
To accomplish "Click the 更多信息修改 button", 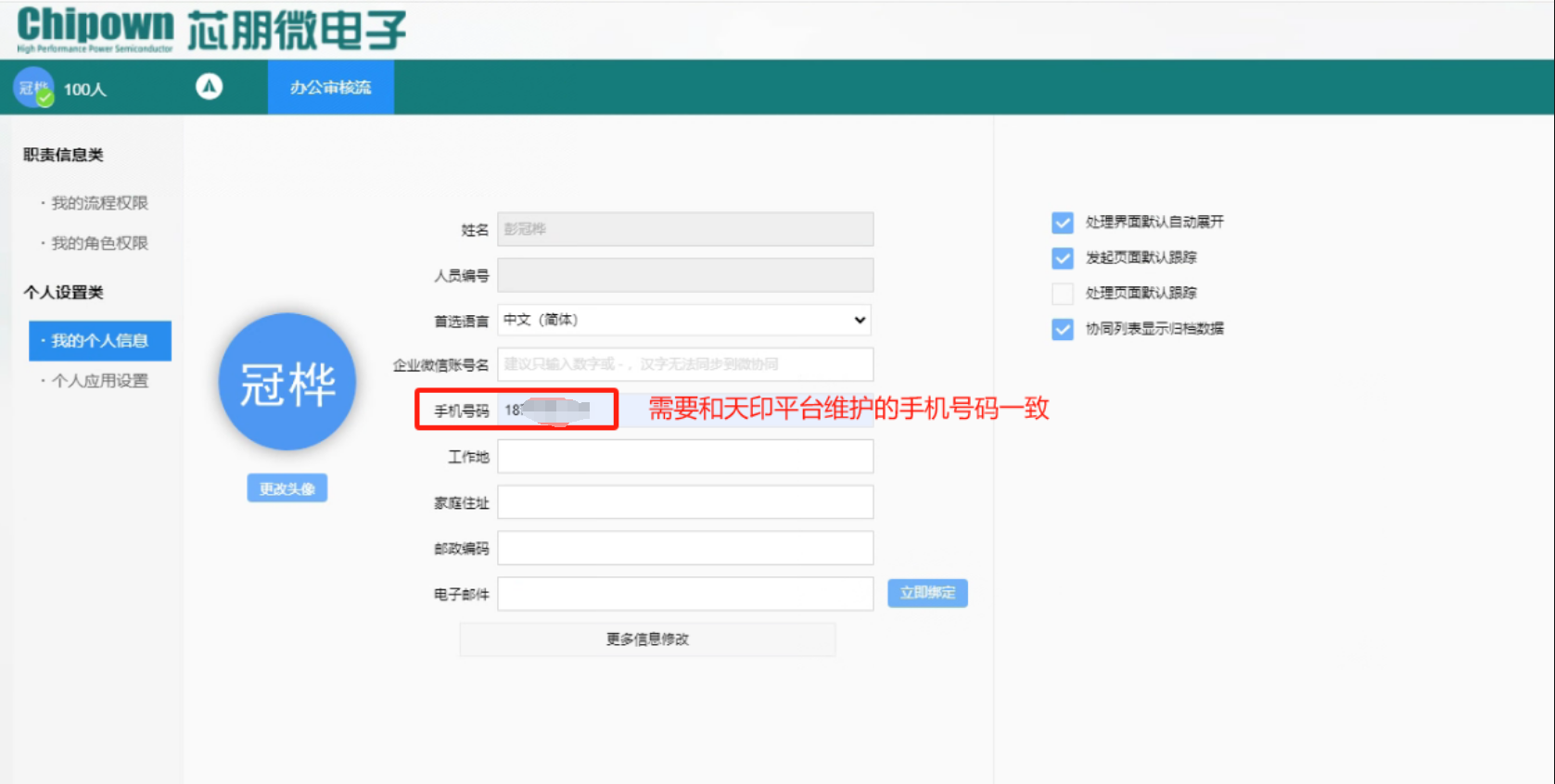I will 647,639.
